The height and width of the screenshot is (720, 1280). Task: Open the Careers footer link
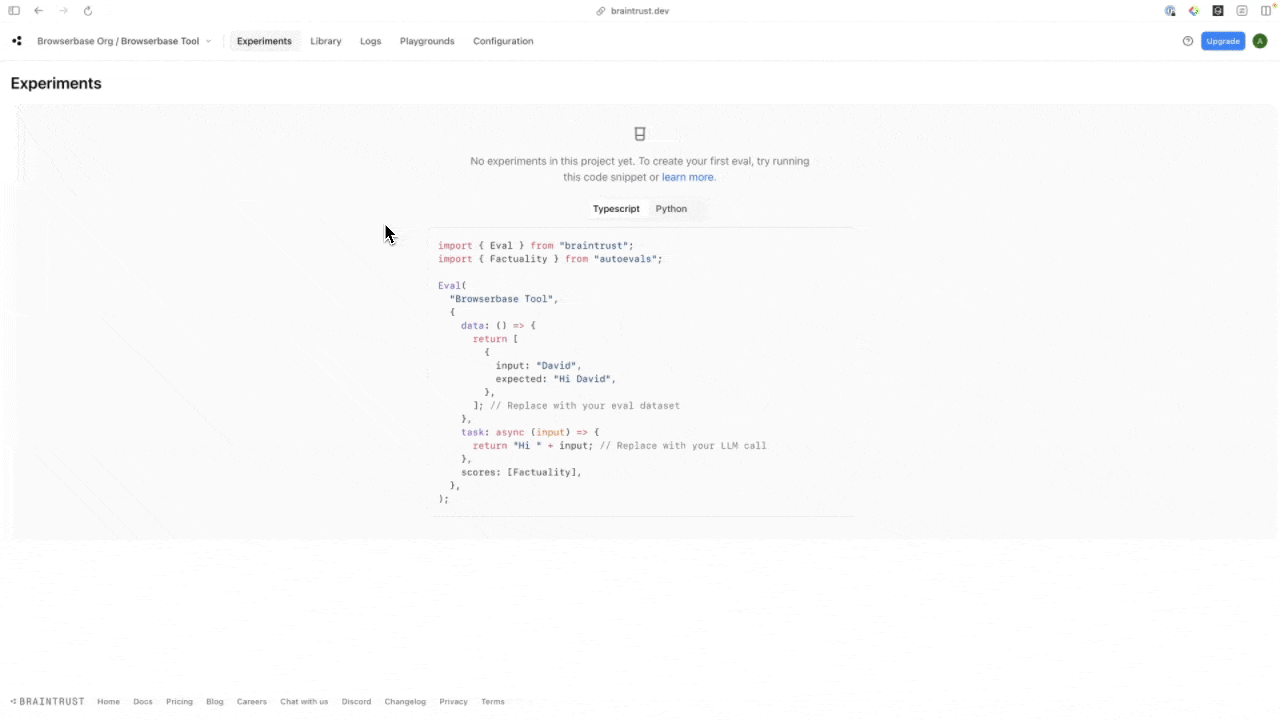click(x=252, y=702)
